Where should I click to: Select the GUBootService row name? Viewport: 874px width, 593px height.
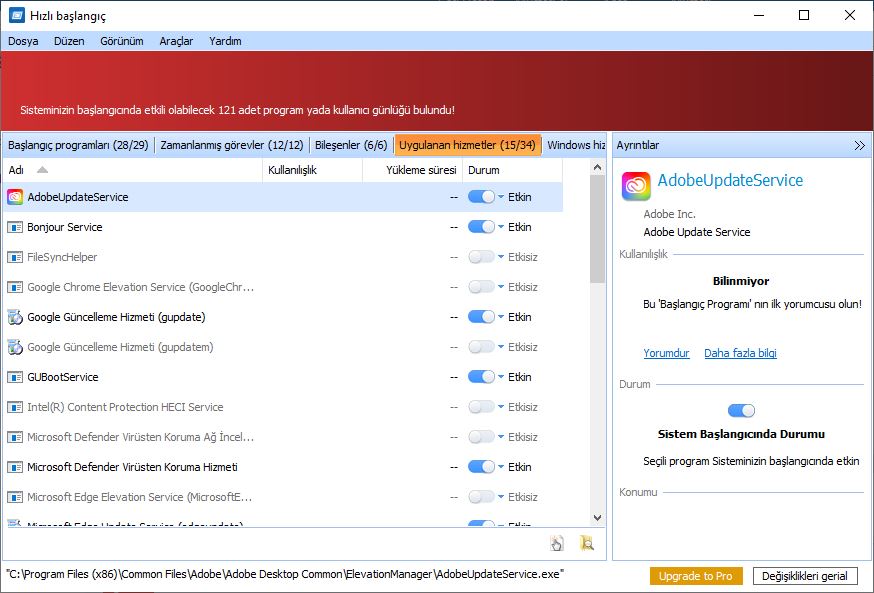63,377
